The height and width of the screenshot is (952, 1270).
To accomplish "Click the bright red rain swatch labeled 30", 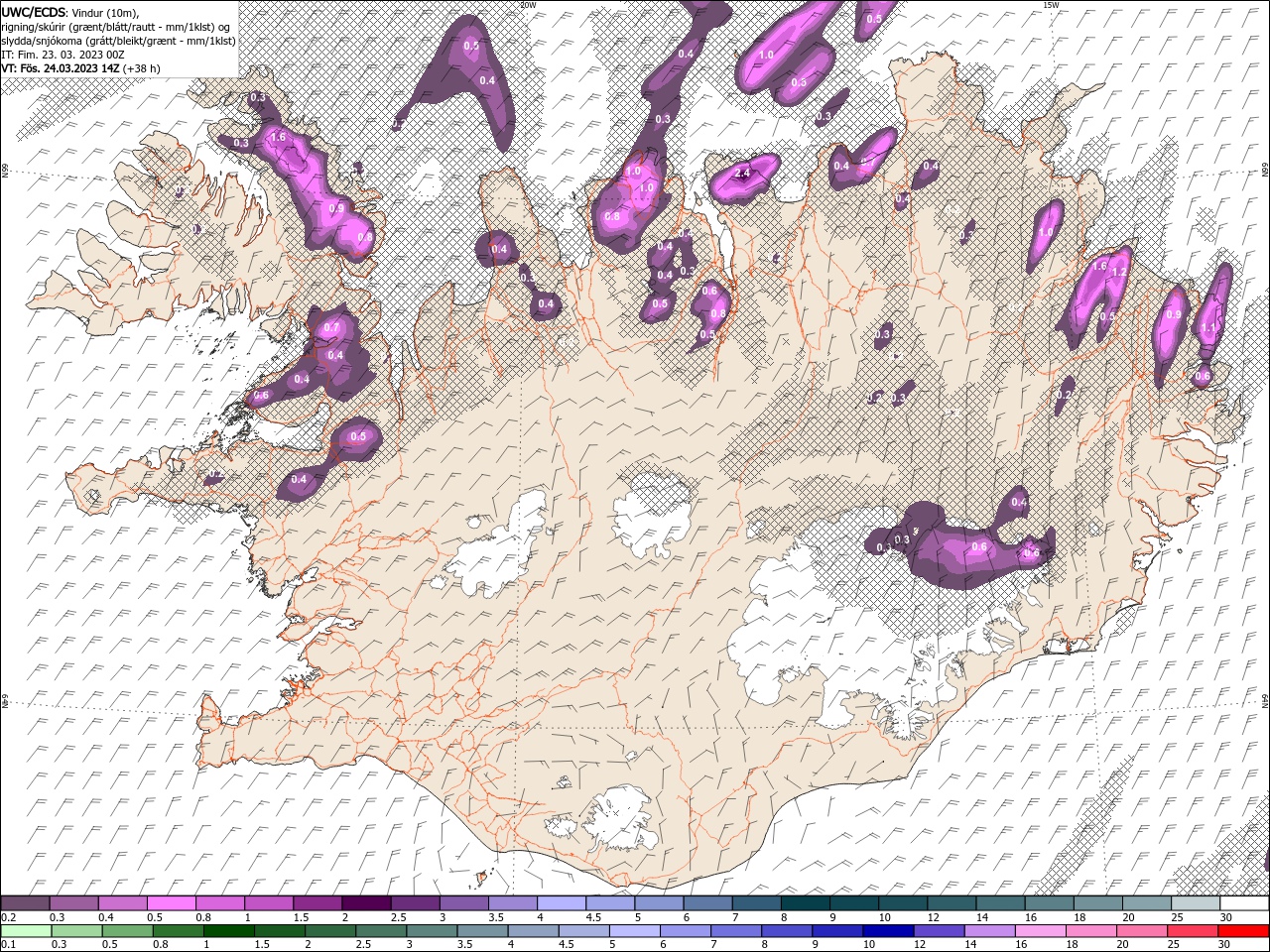I will point(1242,931).
